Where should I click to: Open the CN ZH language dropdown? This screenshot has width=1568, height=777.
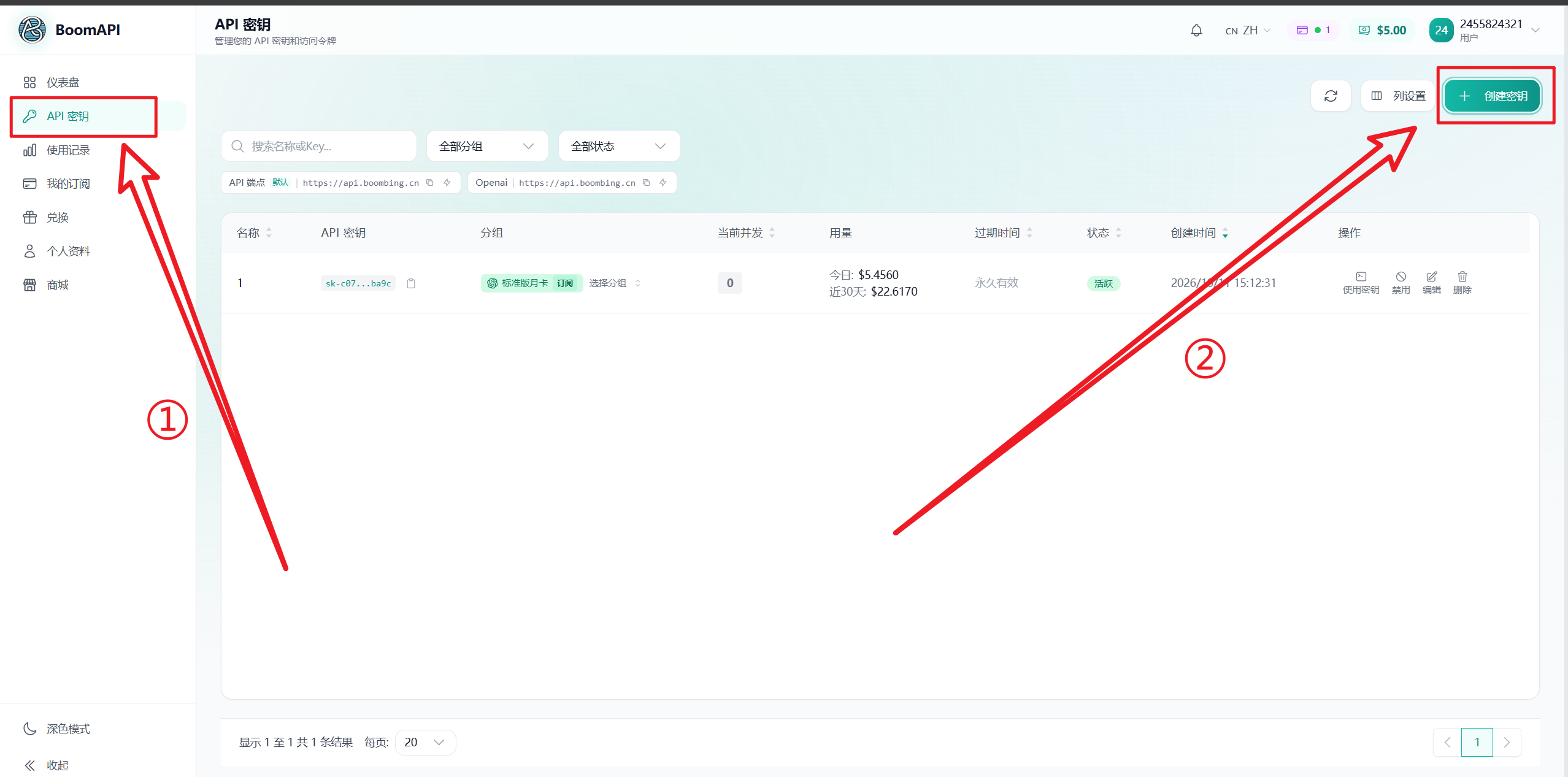coord(1248,30)
